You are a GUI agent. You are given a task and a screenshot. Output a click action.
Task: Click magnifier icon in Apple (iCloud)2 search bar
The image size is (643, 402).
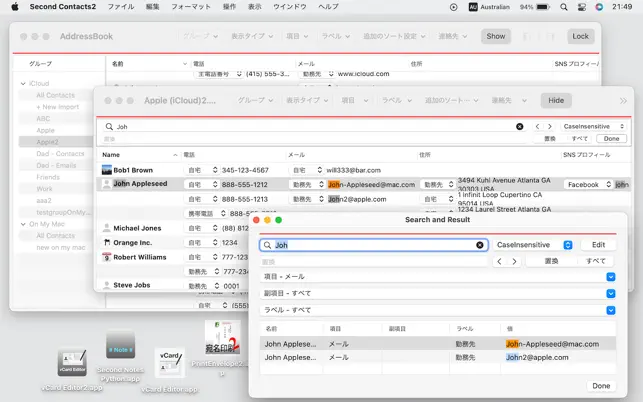pyautogui.click(x=109, y=126)
